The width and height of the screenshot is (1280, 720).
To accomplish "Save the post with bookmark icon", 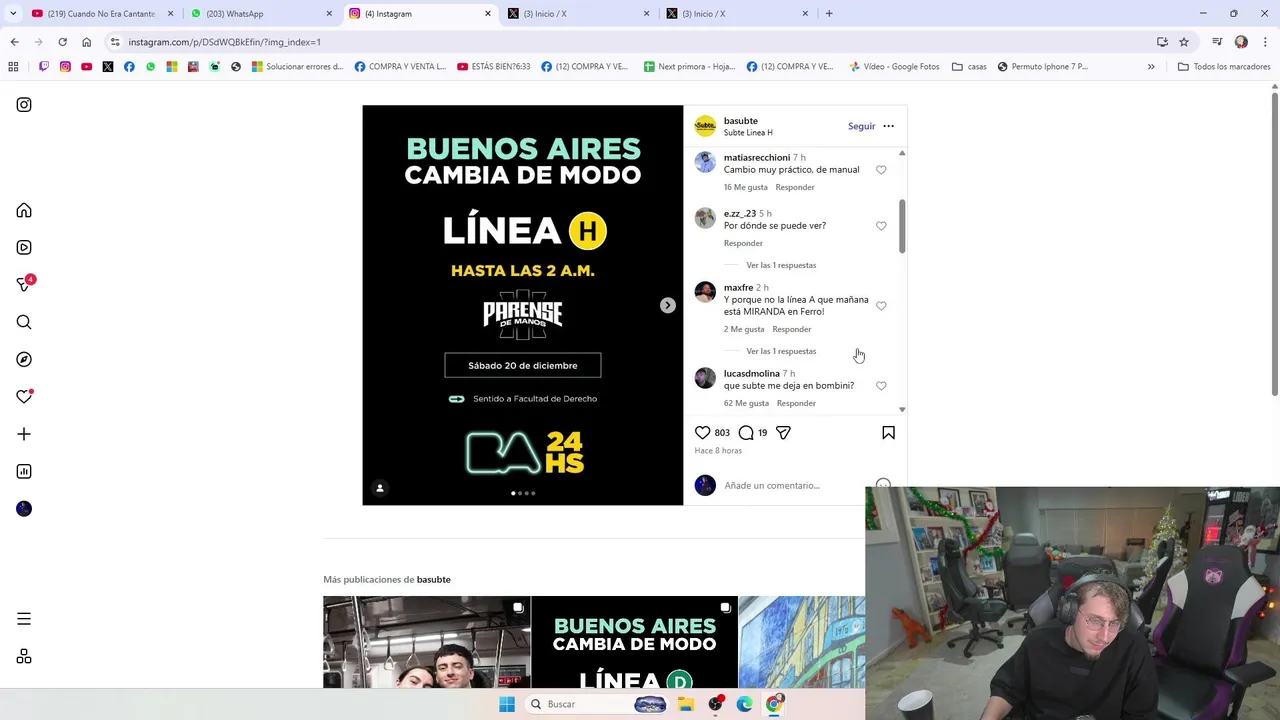I will [888, 433].
